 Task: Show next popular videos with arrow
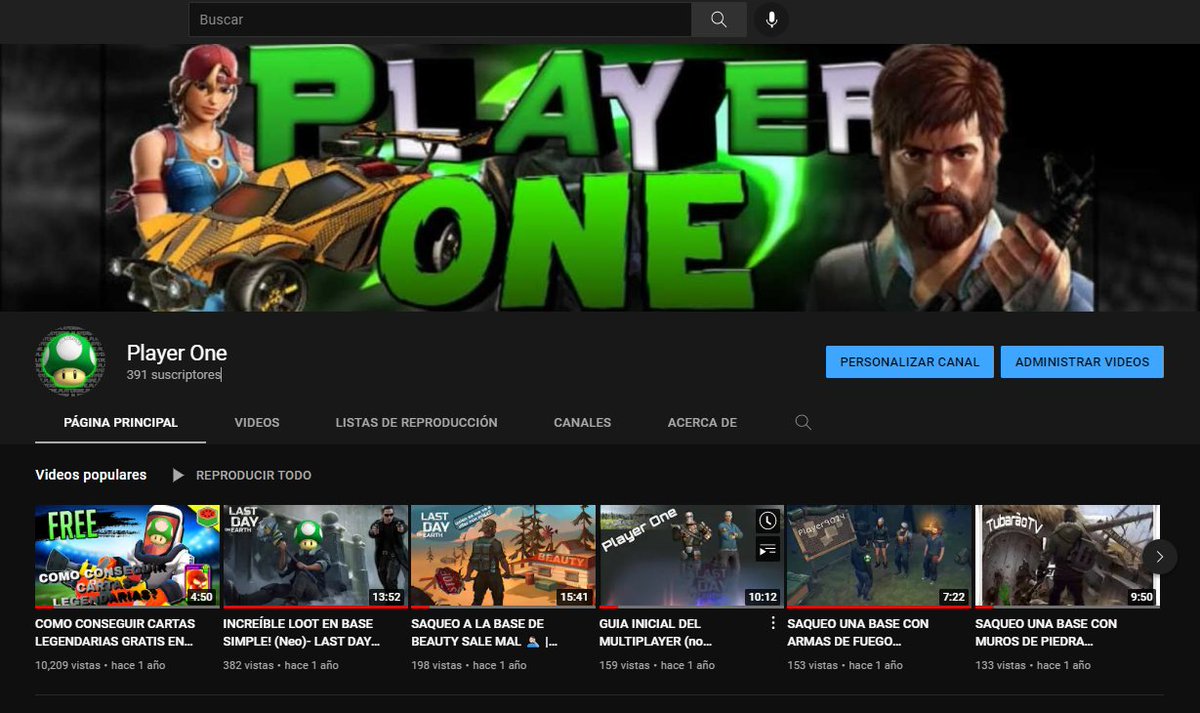1159,557
